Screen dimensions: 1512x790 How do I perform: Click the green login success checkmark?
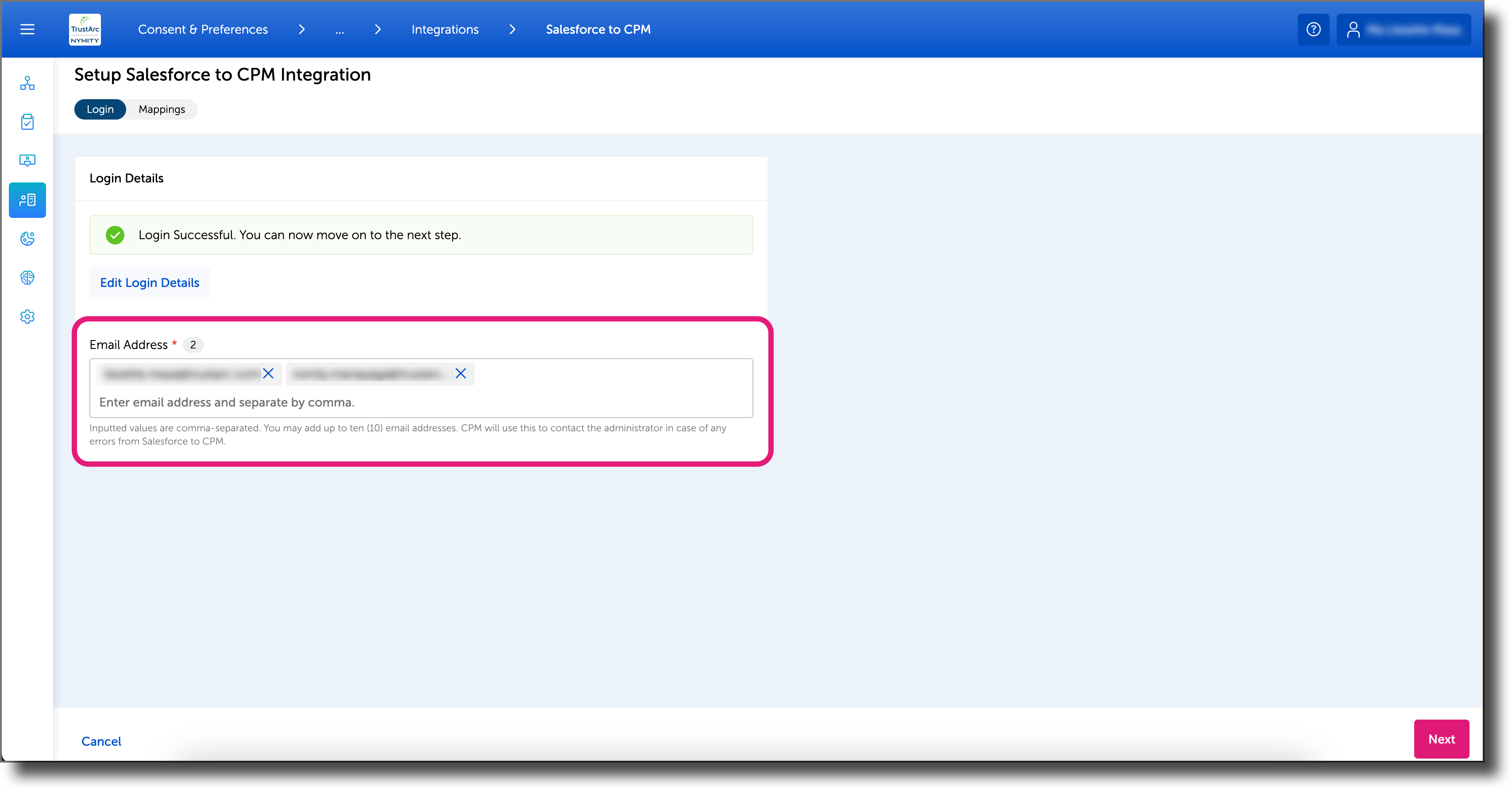pos(115,235)
